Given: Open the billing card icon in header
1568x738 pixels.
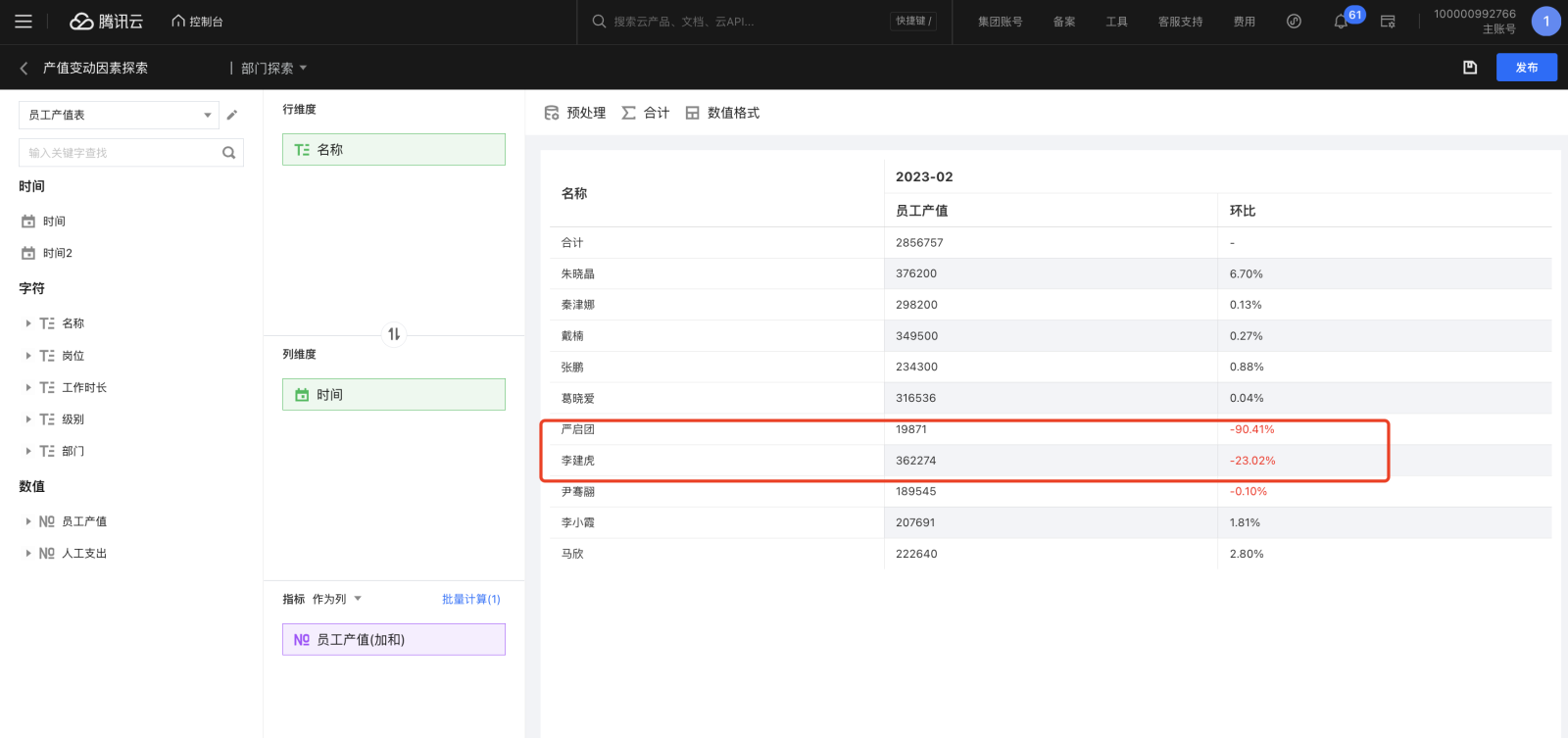Looking at the screenshot, I should [1388, 22].
